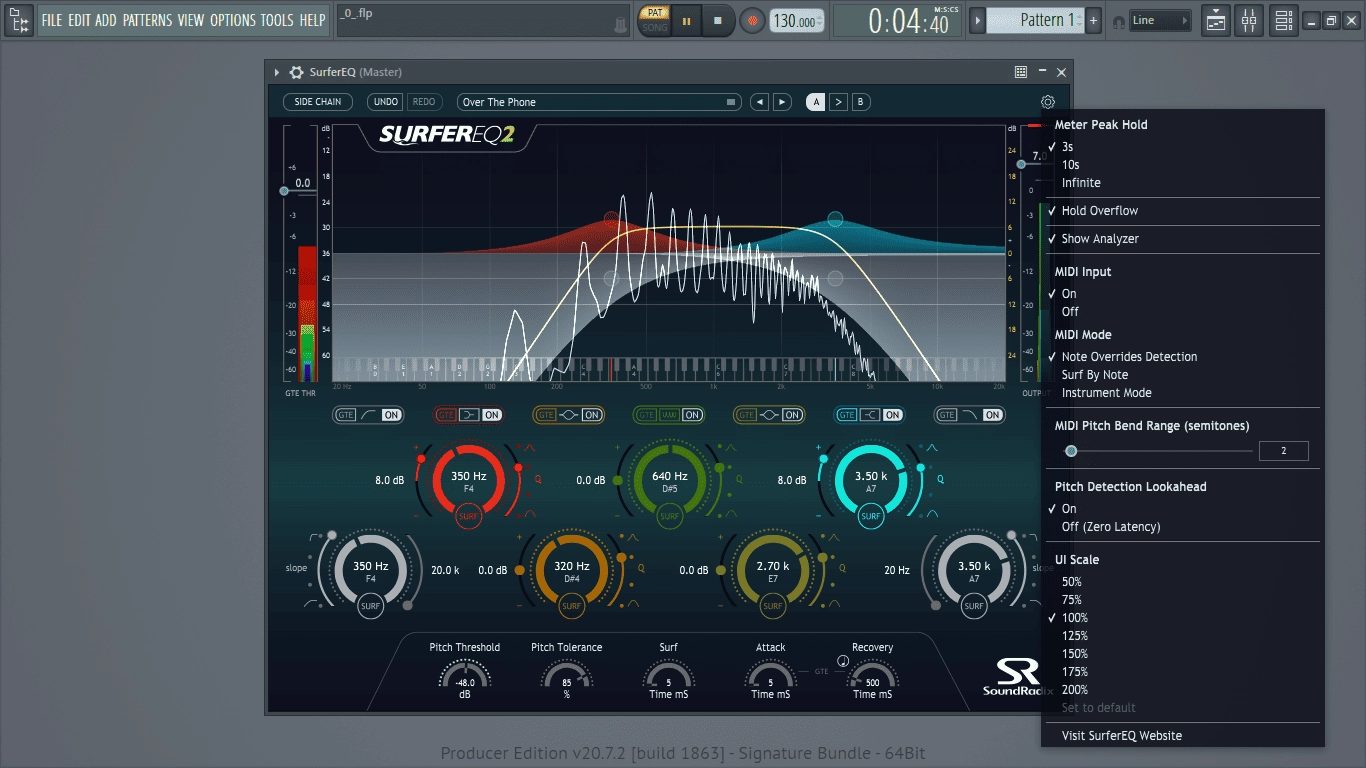Image resolution: width=1366 pixels, height=768 pixels.
Task: Click the SURF button on red 350 Hz band
Action: 468,517
